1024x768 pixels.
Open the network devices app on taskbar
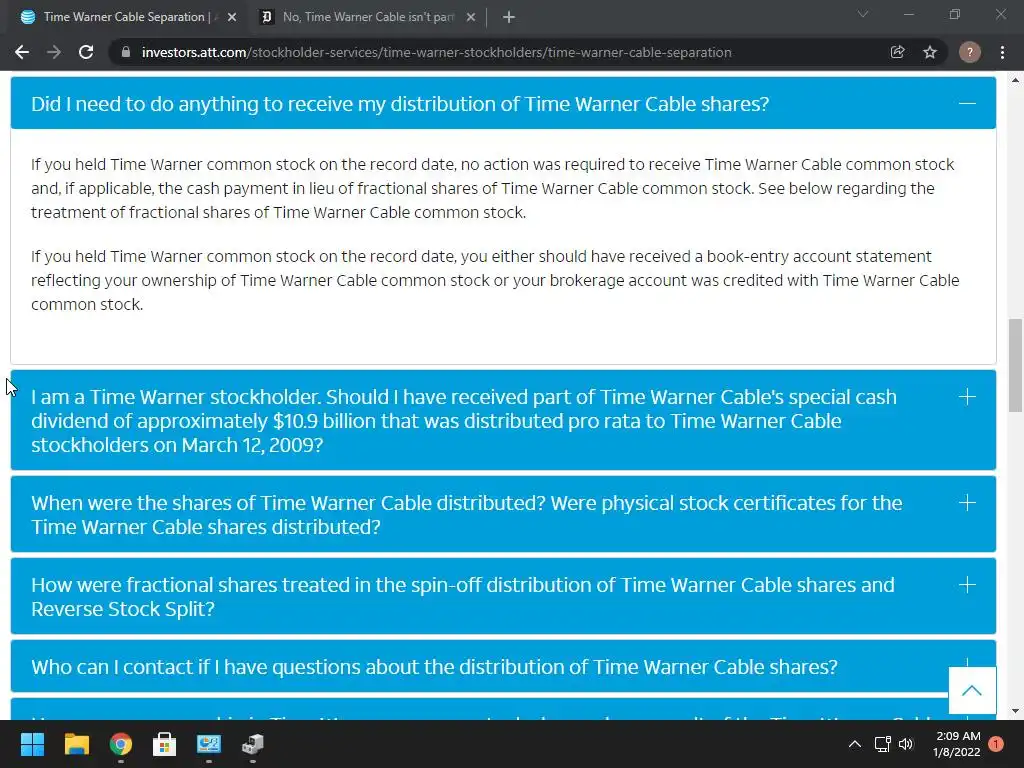coord(253,744)
